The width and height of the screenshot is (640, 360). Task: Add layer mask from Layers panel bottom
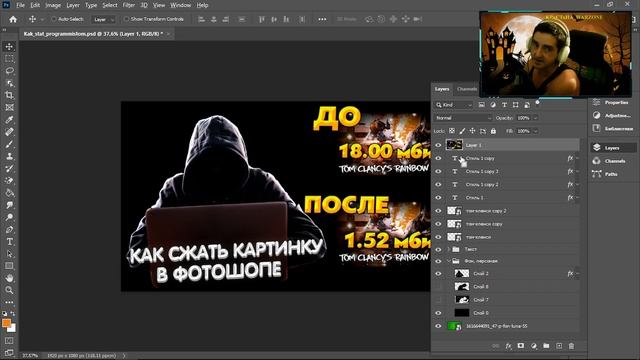click(x=521, y=346)
